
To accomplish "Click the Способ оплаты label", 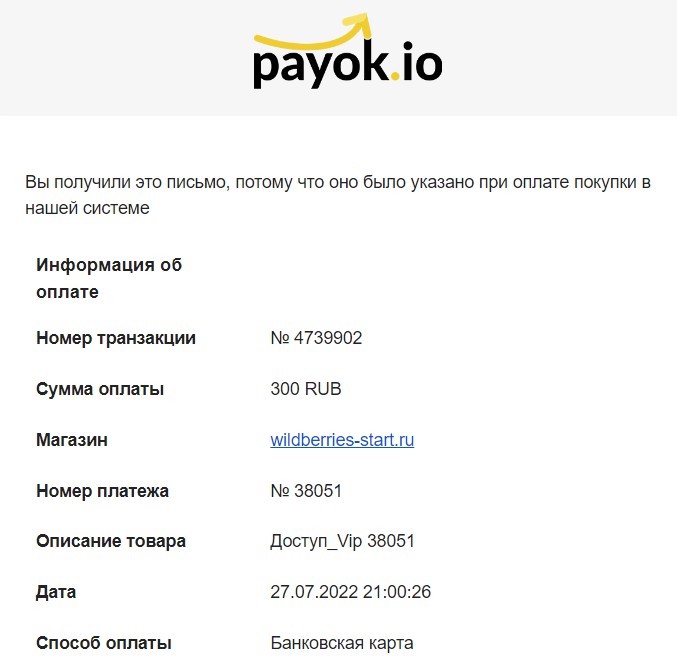I will [104, 643].
